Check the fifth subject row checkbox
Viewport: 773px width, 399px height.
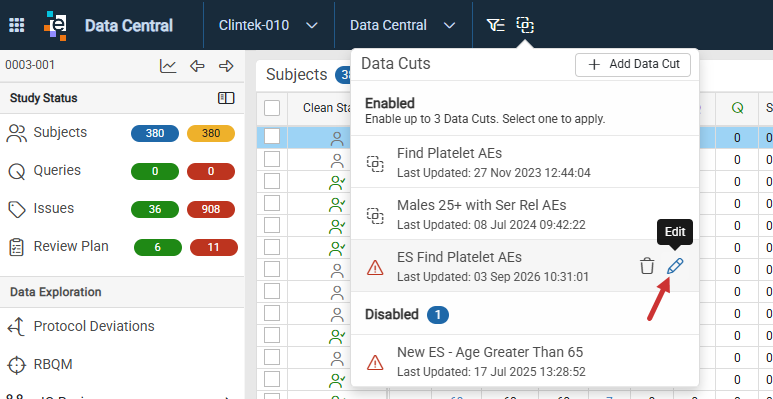click(x=272, y=225)
